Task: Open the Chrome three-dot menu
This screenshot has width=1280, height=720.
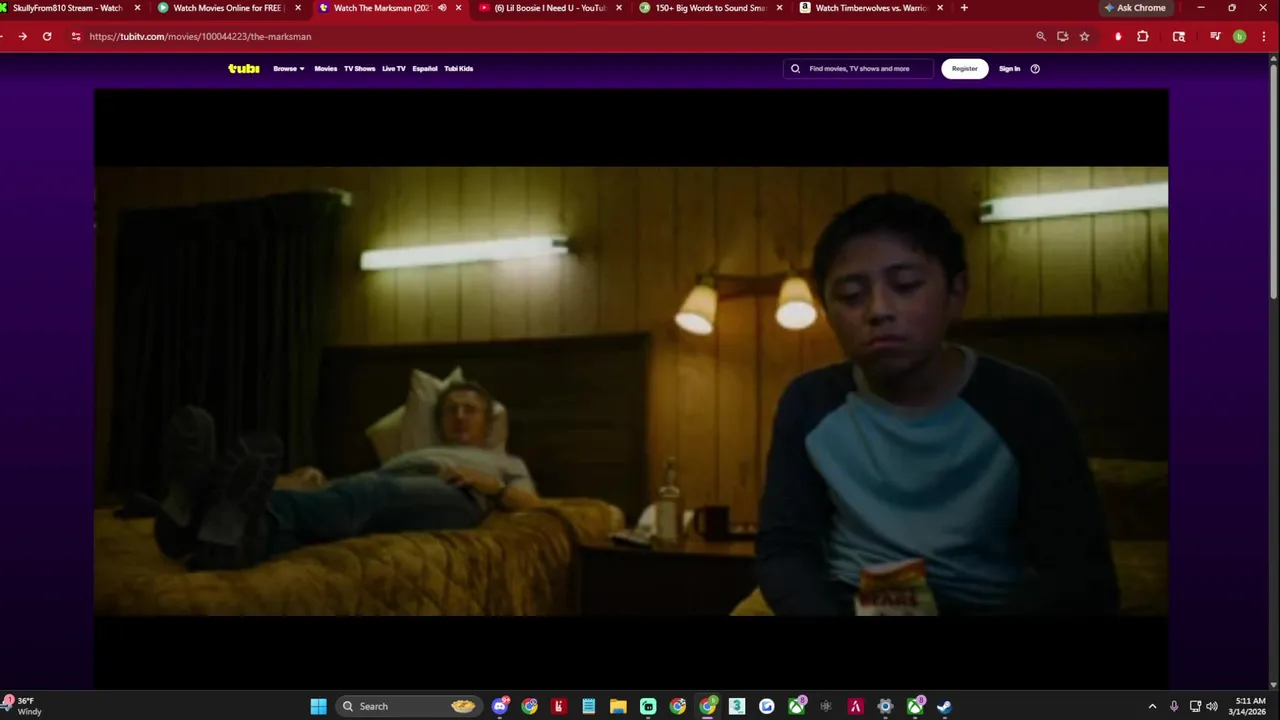Action: pyautogui.click(x=1265, y=36)
